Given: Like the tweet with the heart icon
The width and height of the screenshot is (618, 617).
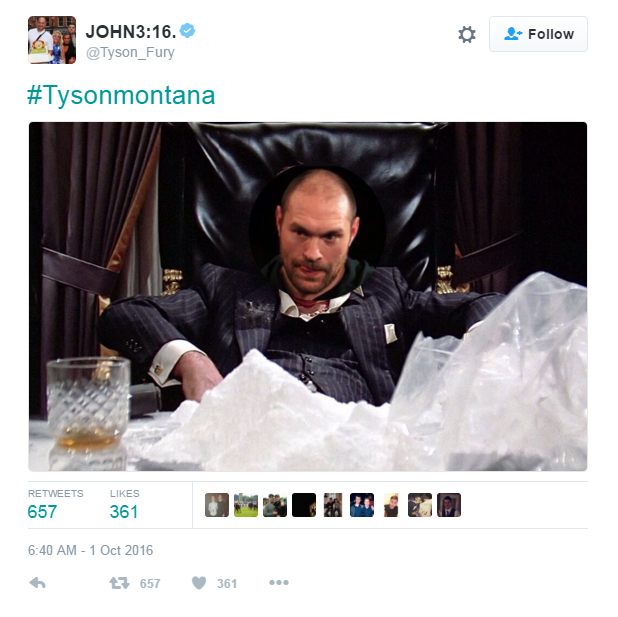Looking at the screenshot, I should click(x=199, y=583).
